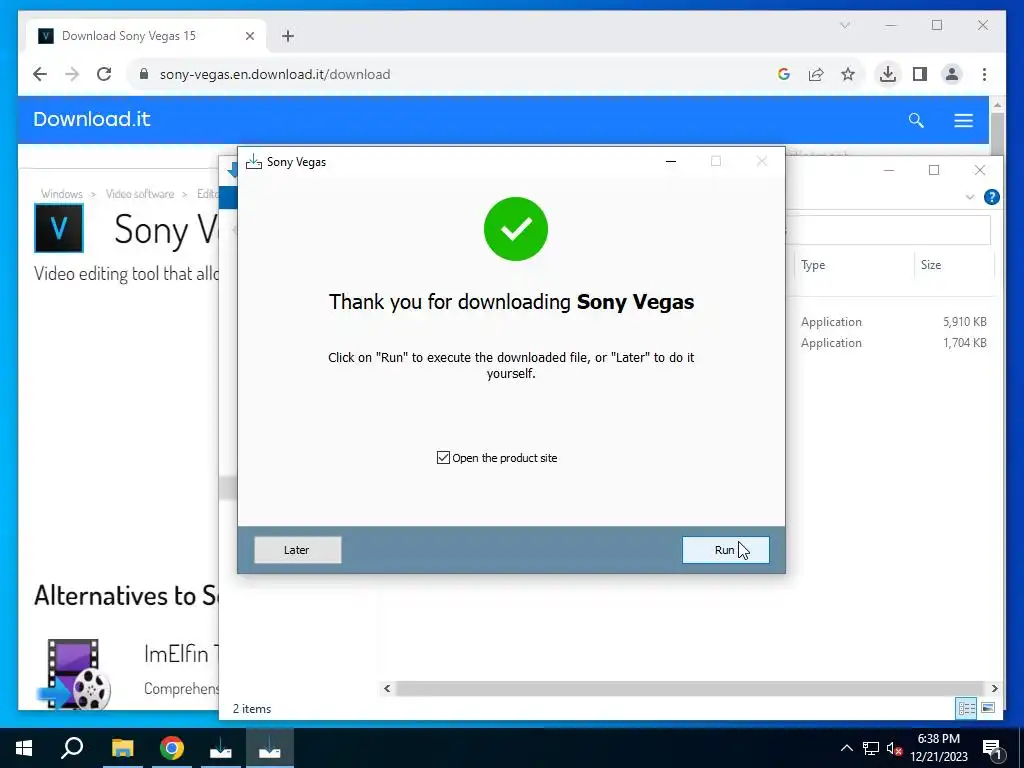The width and height of the screenshot is (1024, 768).
Task: Click File Explorer search box
Action: tap(888, 230)
